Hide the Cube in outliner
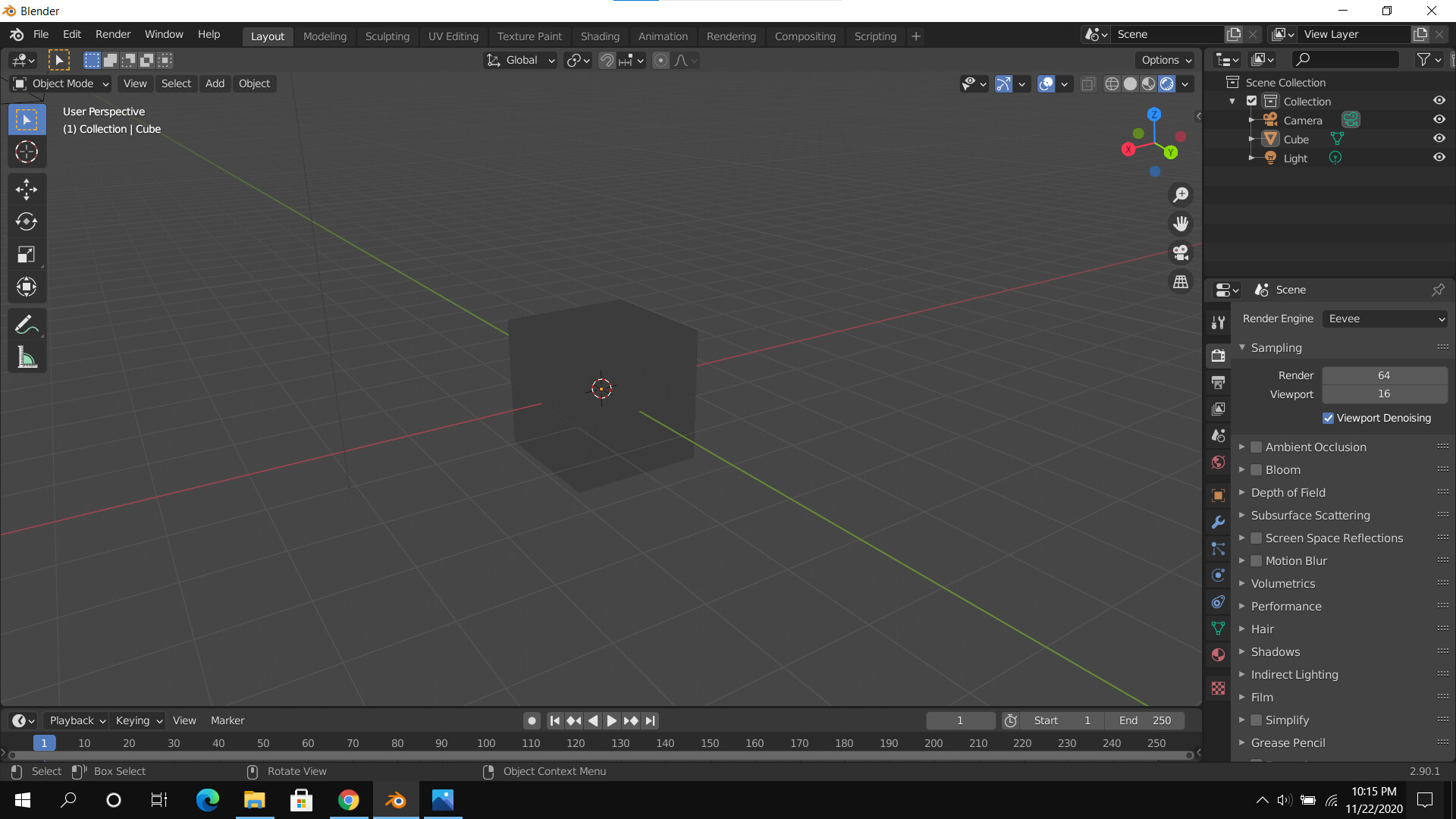This screenshot has height=819, width=1456. coord(1439,139)
